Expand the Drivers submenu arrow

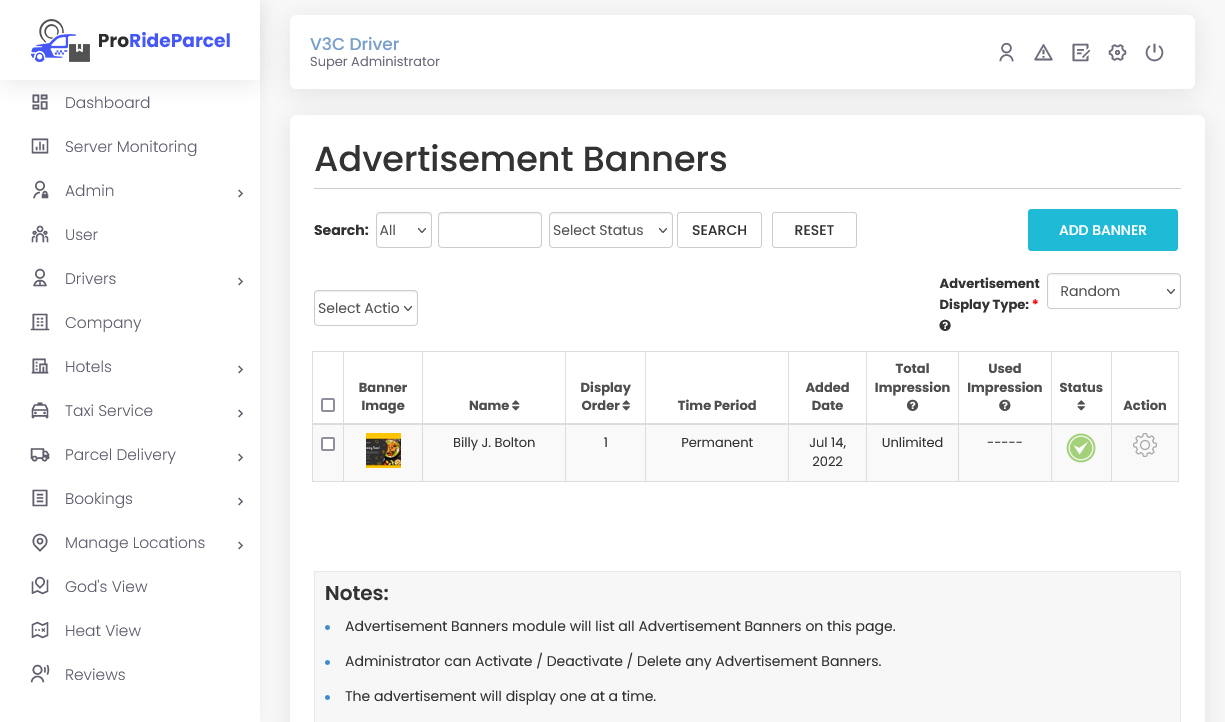tap(240, 281)
